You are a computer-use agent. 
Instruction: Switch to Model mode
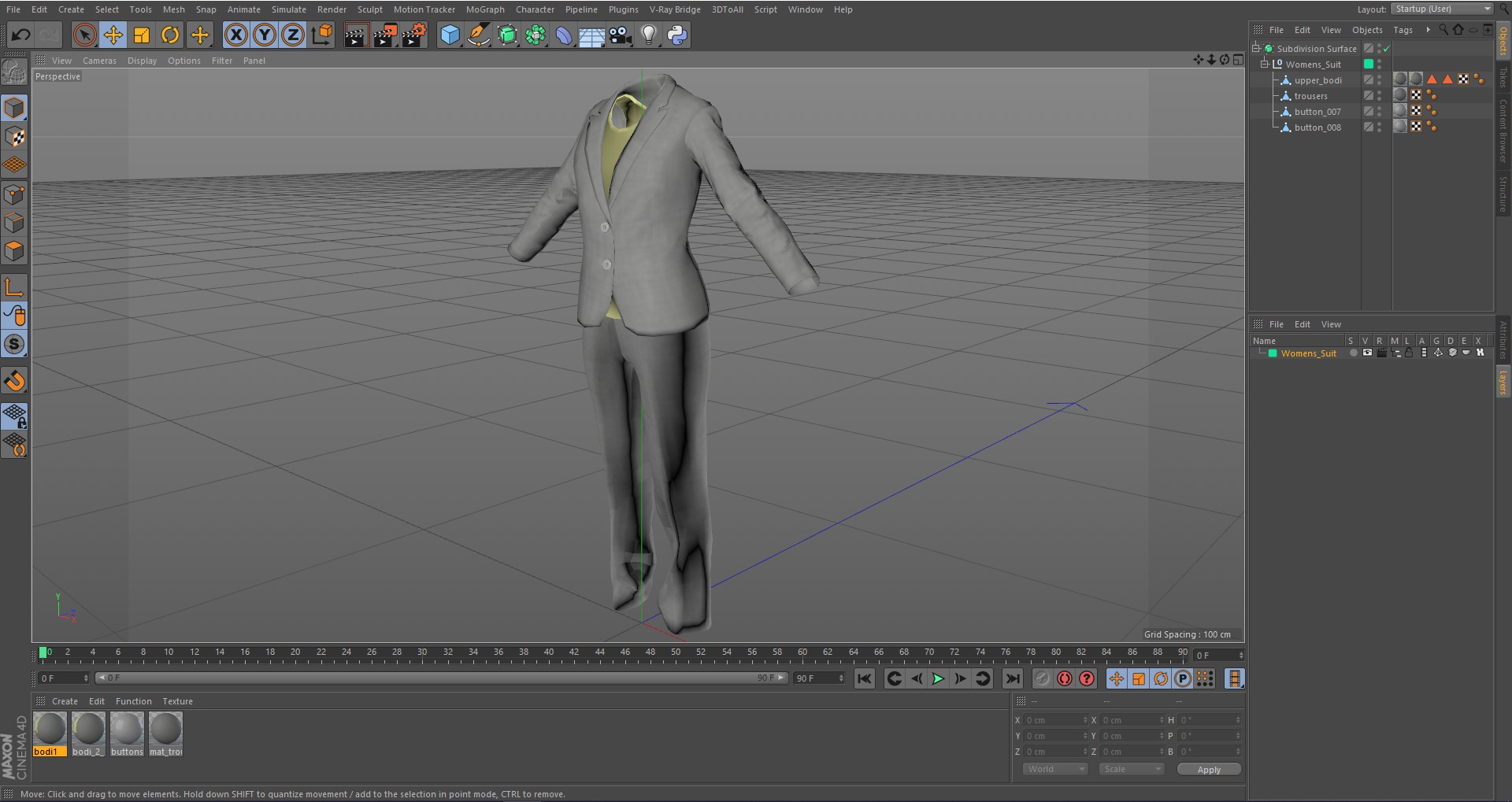(14, 108)
